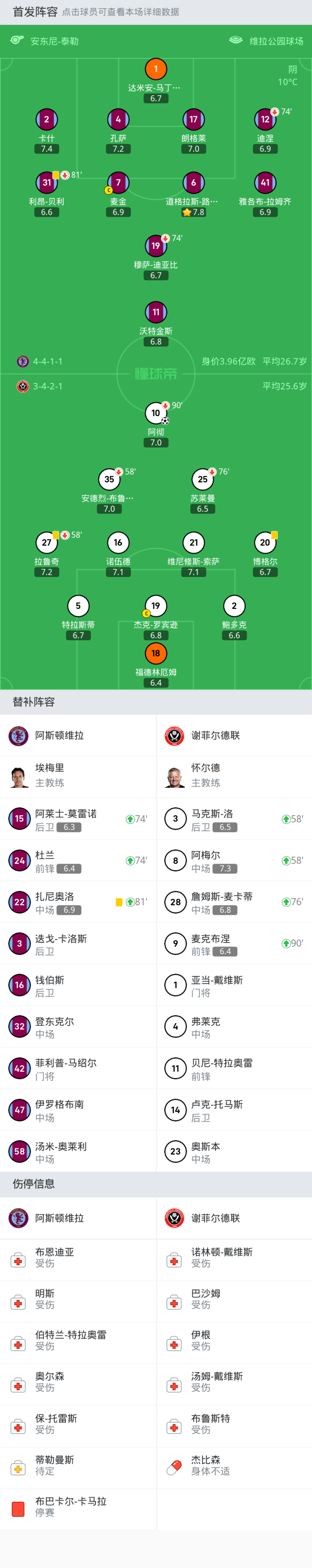Open player 麦金 number 7 jersey
This screenshot has width=312, height=1568.
point(118,183)
